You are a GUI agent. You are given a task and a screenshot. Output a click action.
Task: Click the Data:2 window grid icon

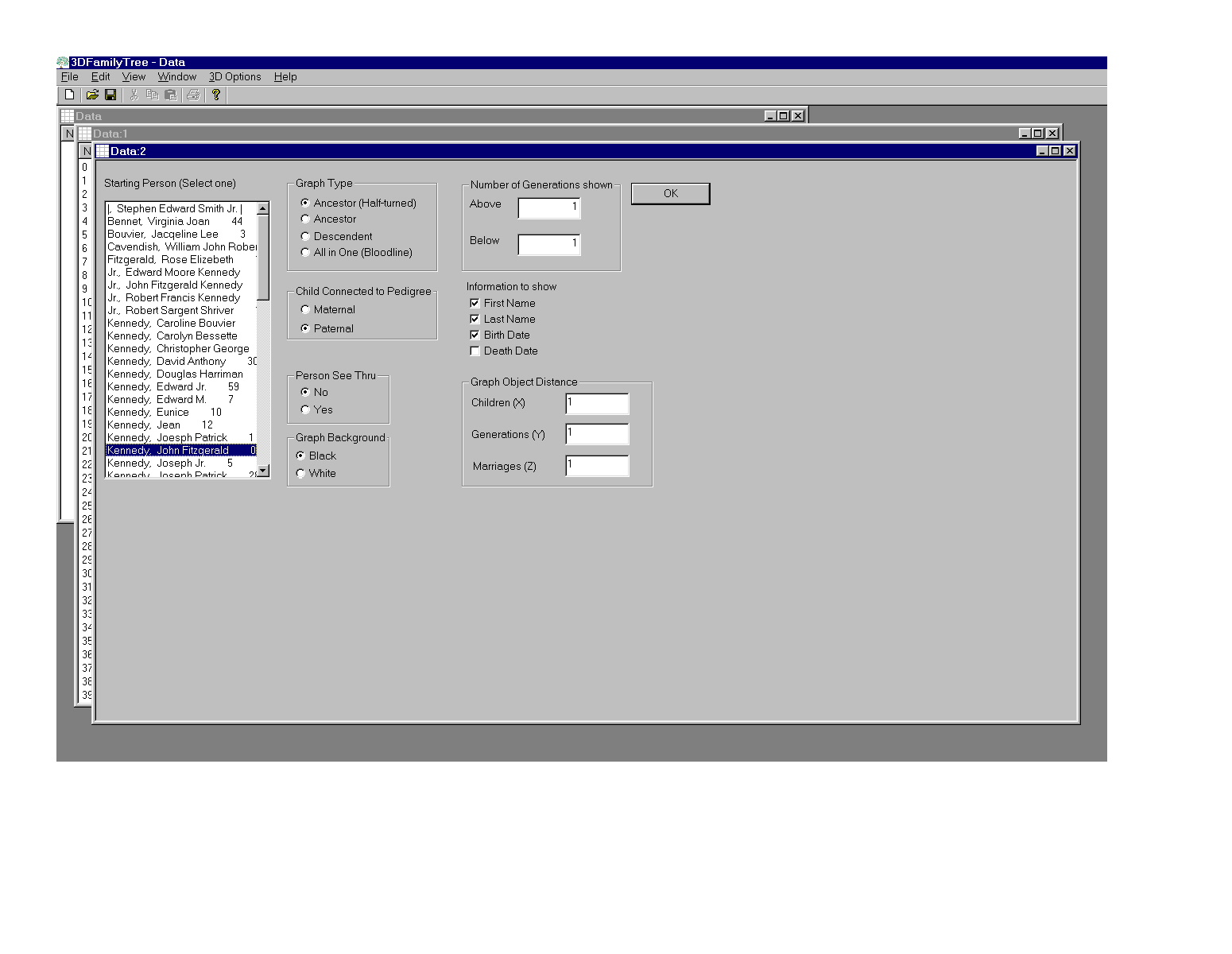pyautogui.click(x=103, y=151)
